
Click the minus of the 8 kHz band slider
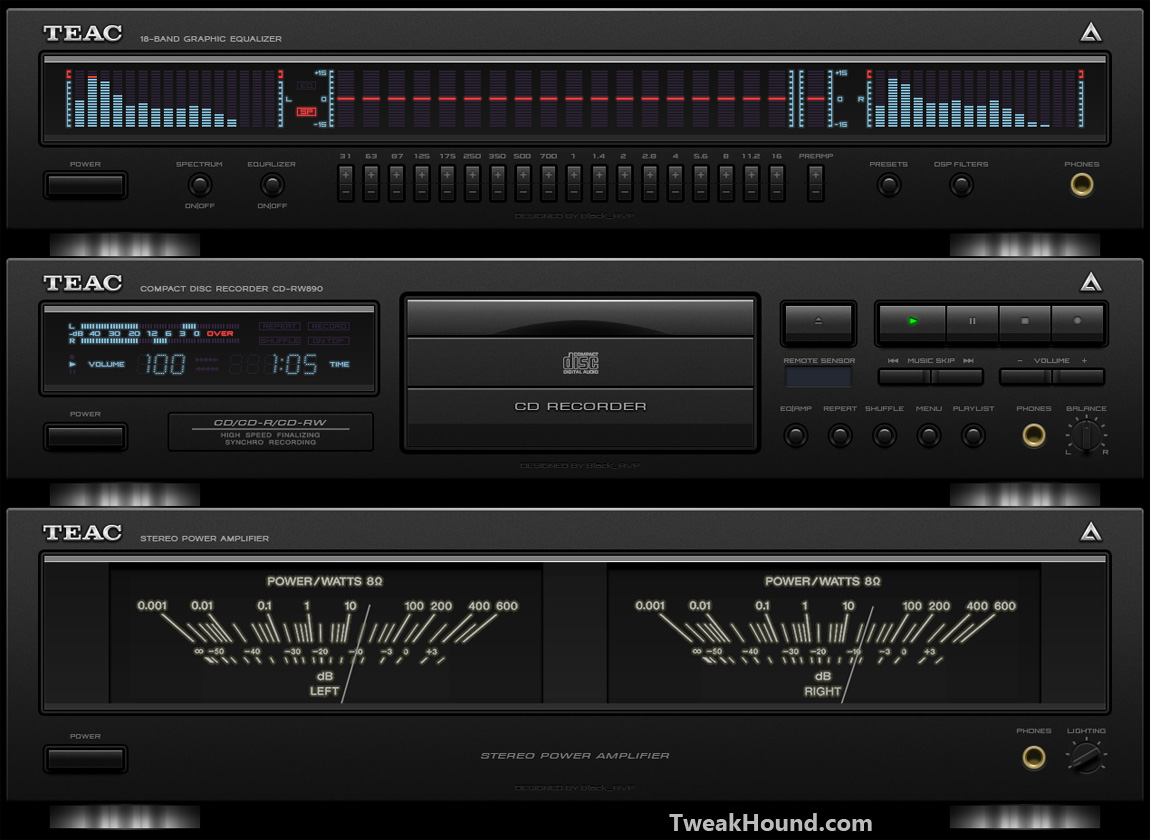click(x=726, y=192)
